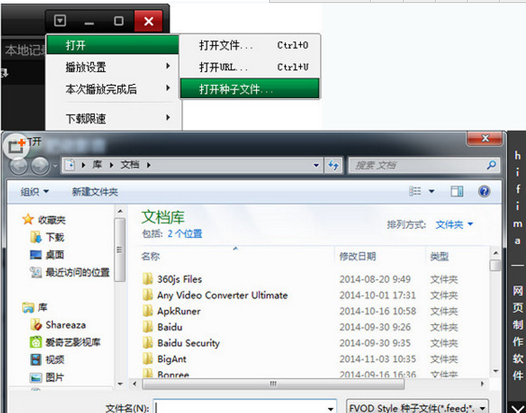The width and height of the screenshot is (526, 413).
Task: Click the 新建文件夹 button
Action: click(x=95, y=192)
